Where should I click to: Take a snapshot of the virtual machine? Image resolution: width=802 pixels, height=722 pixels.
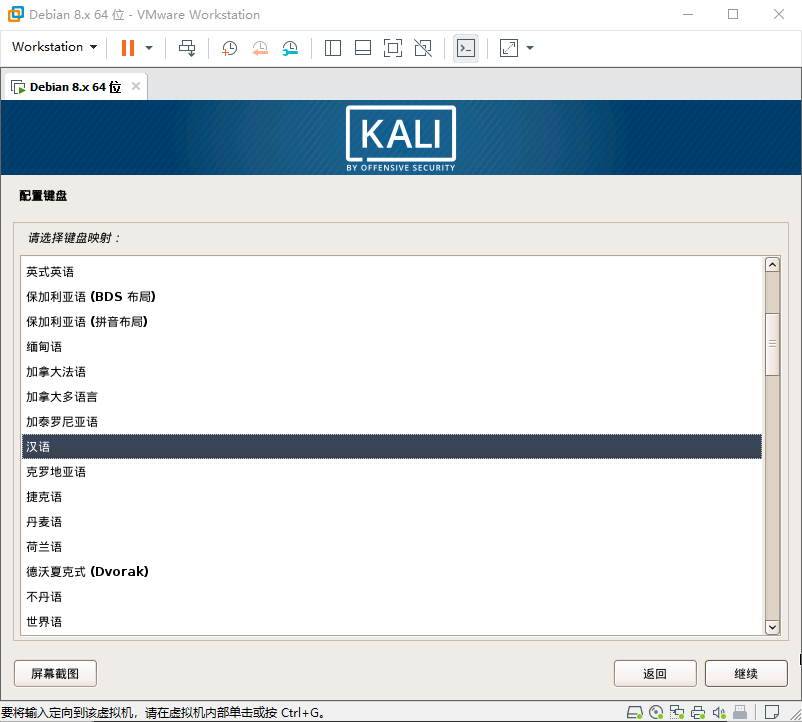(x=229, y=48)
